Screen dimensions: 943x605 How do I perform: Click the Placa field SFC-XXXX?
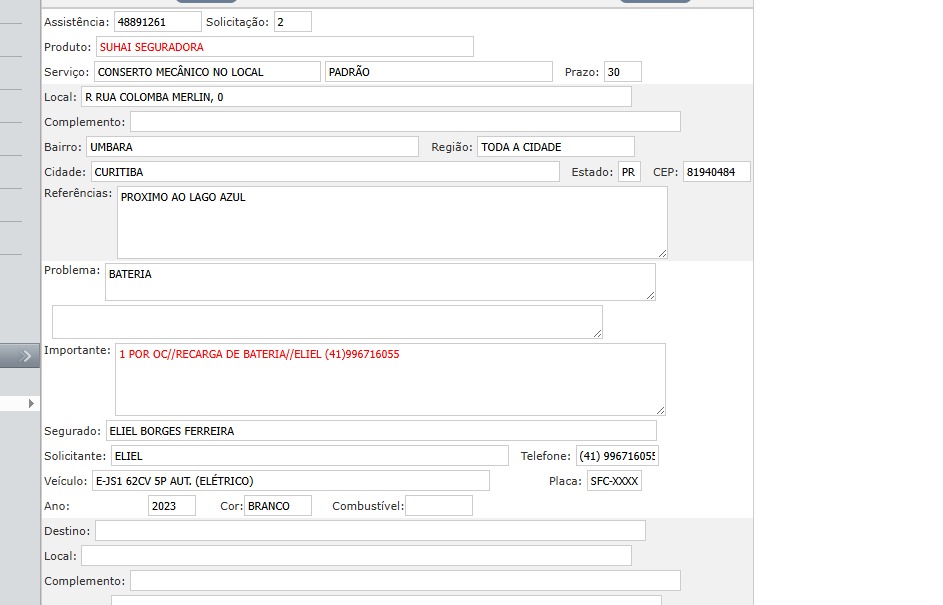pyautogui.click(x=613, y=481)
